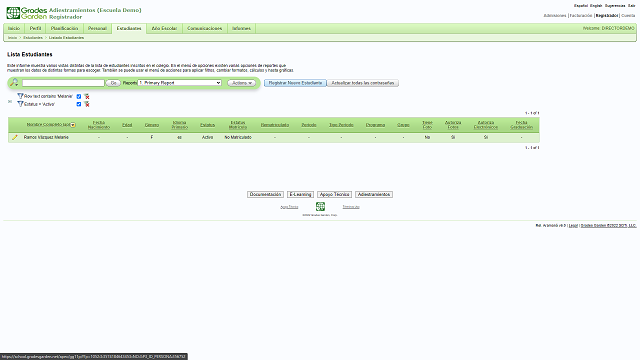
Task: Go to the Admisiones module
Action: (555, 16)
